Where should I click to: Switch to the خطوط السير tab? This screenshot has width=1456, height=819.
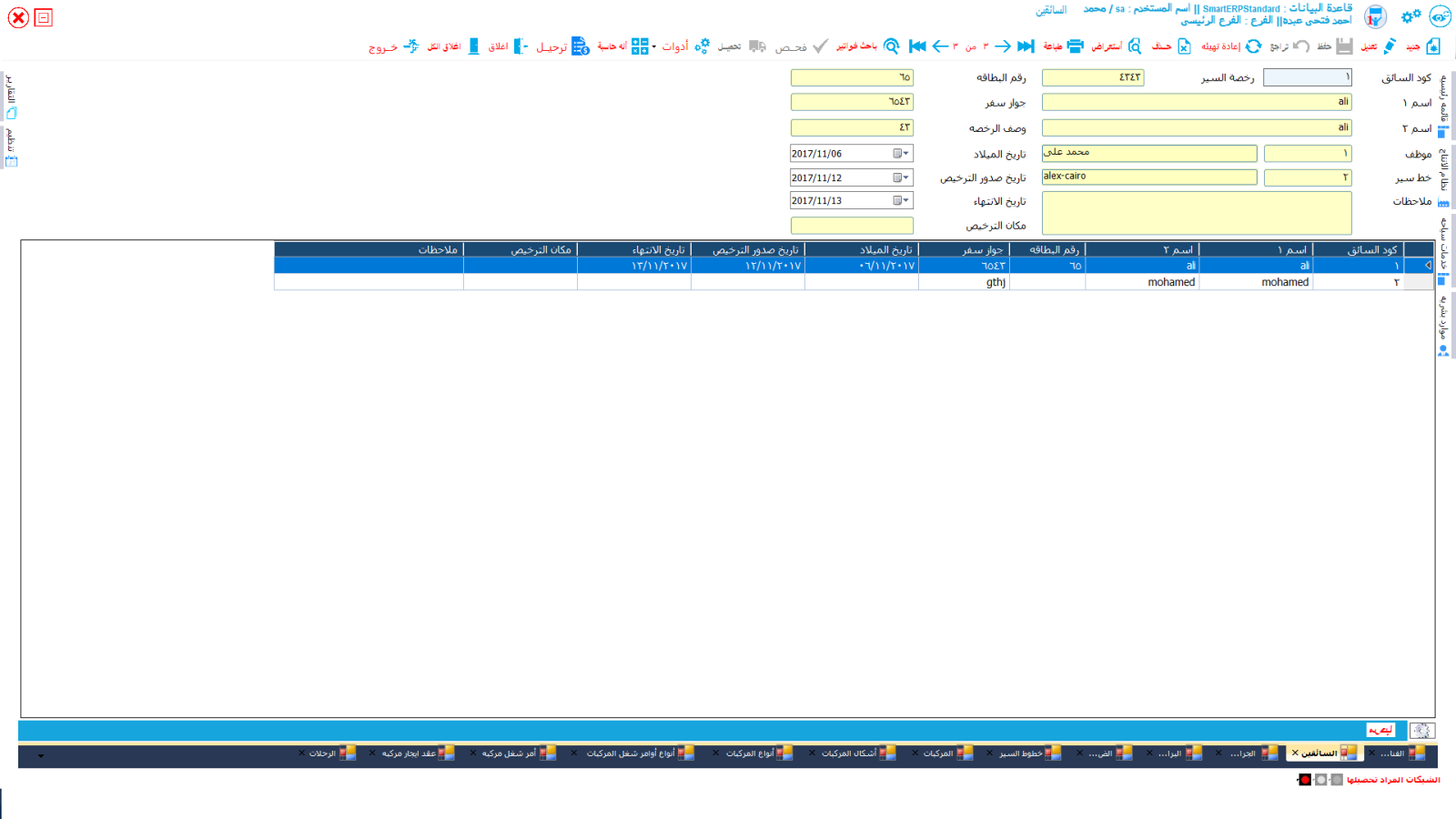coord(1021,753)
